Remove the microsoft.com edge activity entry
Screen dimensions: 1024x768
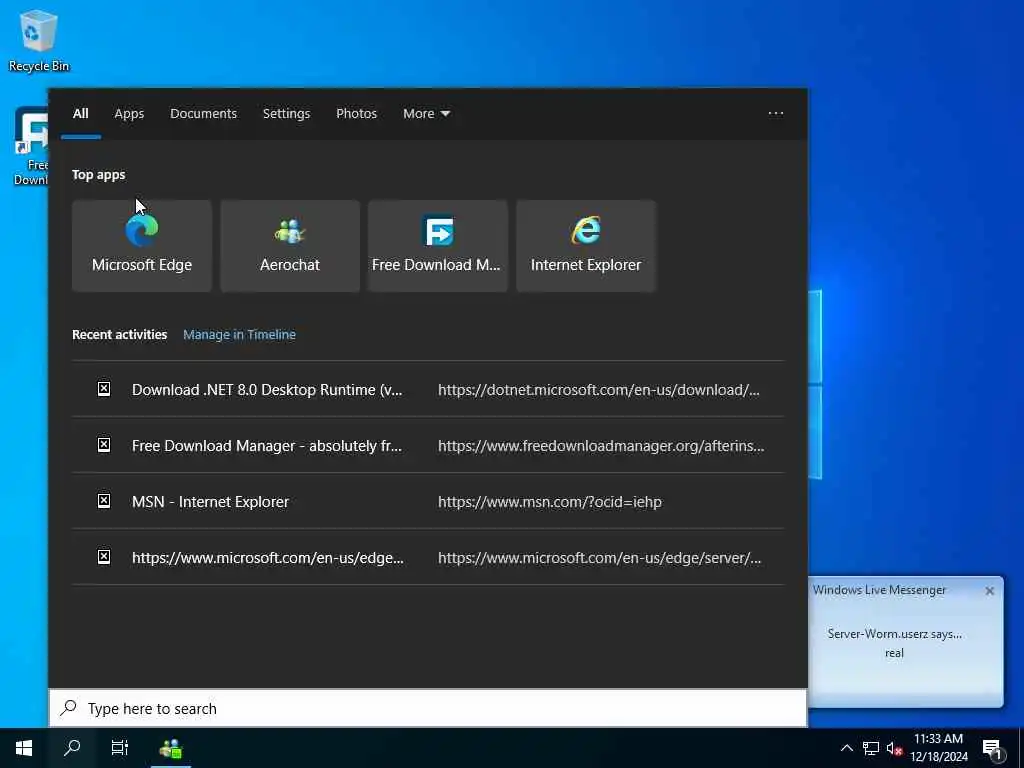click(x=104, y=557)
